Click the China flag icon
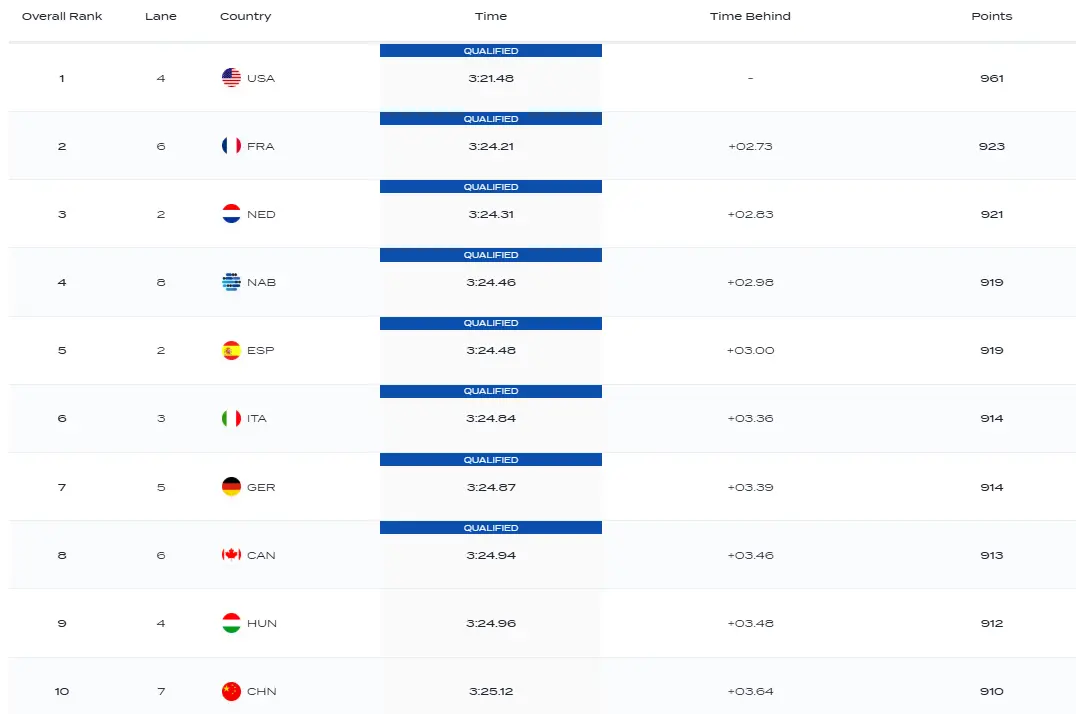Screen dimensions: 1076x714 [231, 691]
